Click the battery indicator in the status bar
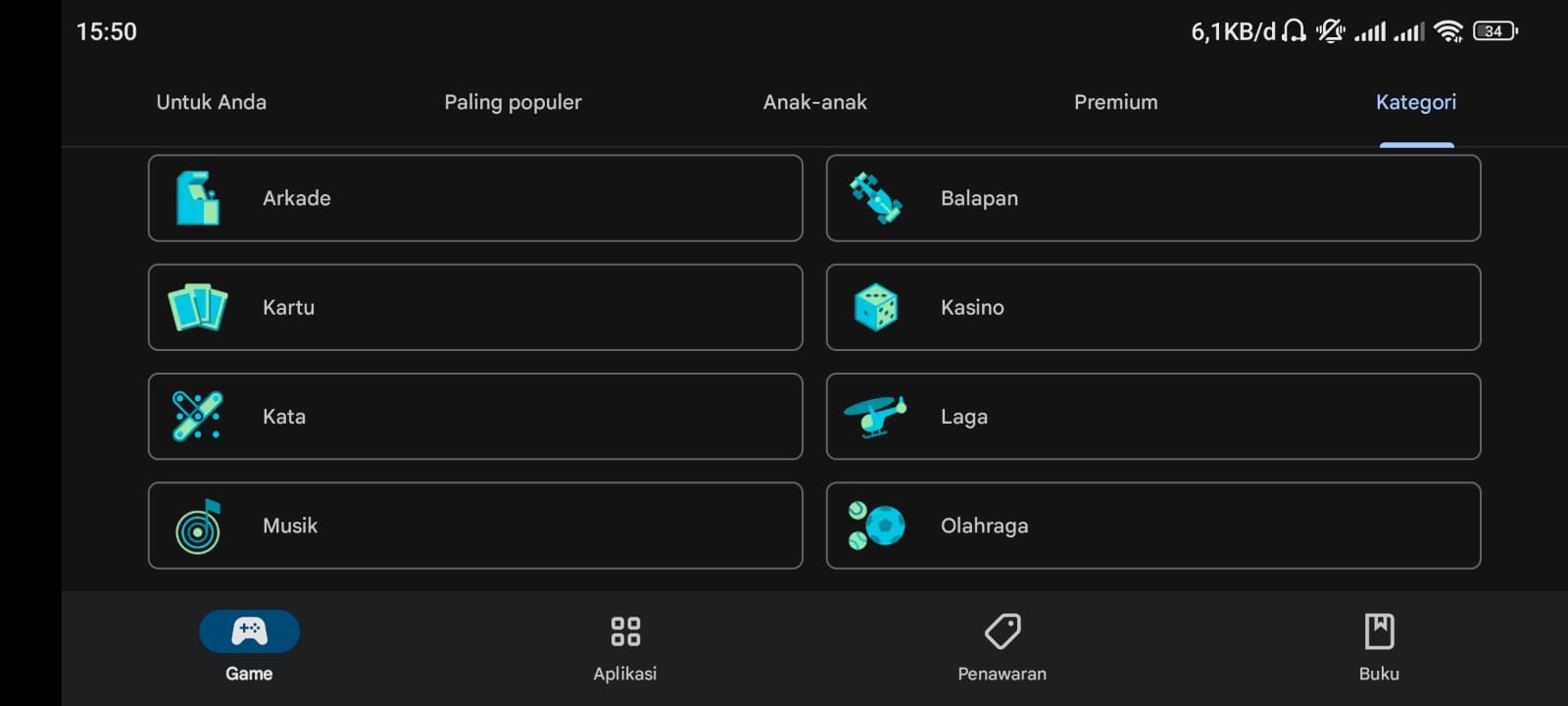The width and height of the screenshot is (1568, 706). click(x=1493, y=31)
